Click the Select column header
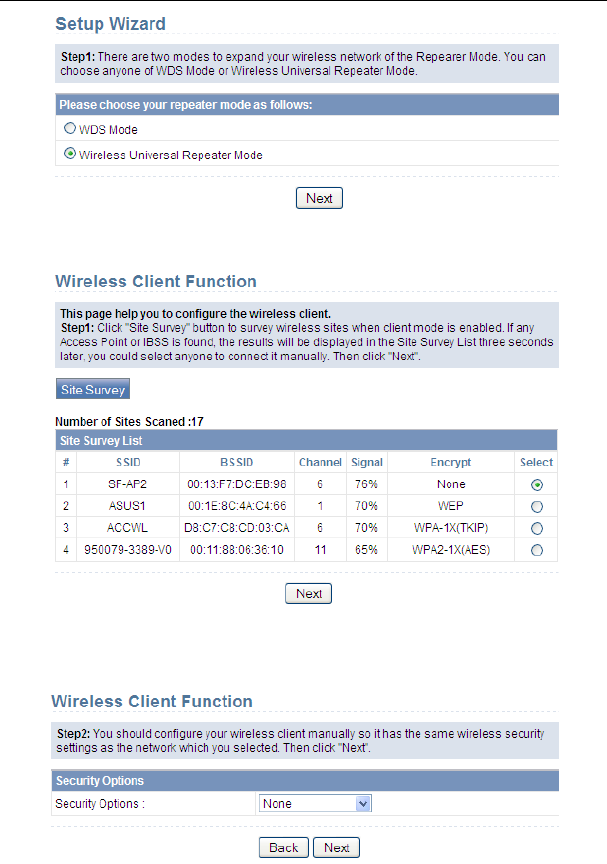Viewport: 607px width, 864px height. click(536, 462)
